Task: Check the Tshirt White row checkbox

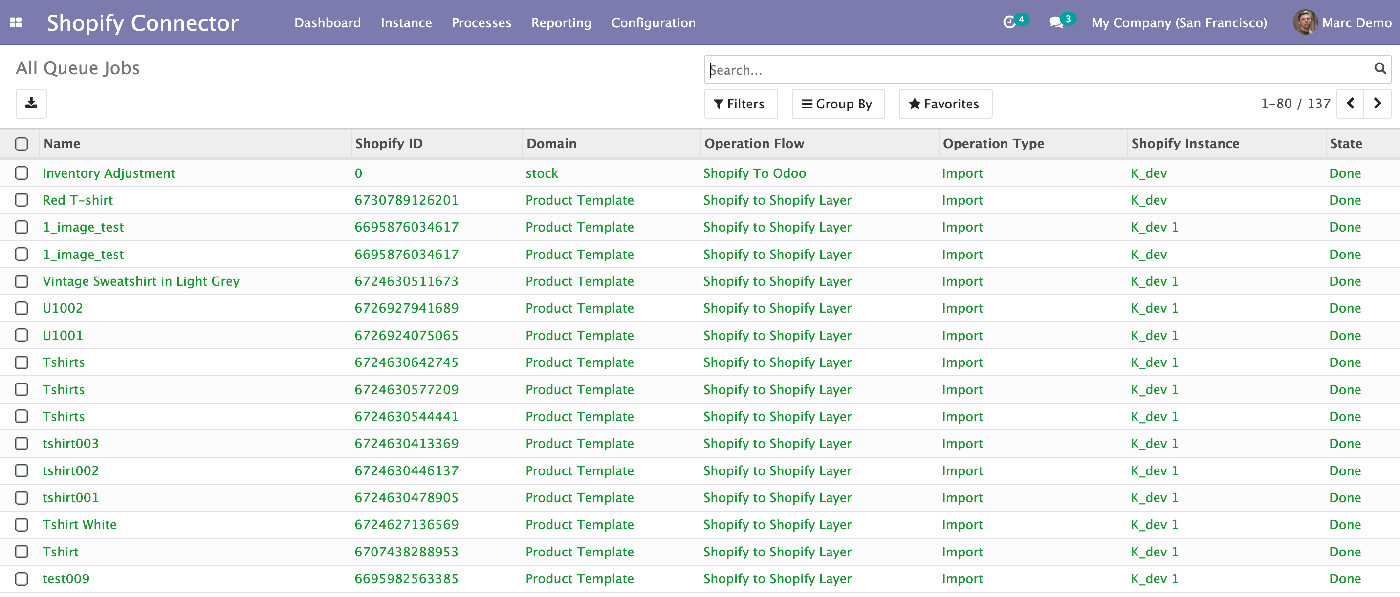Action: pos(21,524)
